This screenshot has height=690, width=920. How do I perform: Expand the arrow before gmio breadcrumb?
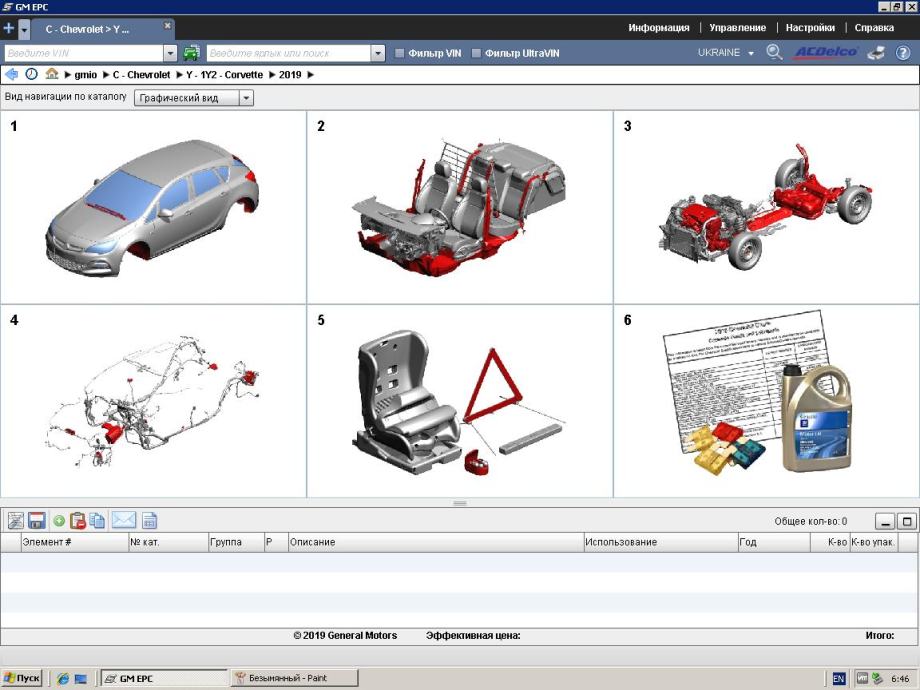68,75
